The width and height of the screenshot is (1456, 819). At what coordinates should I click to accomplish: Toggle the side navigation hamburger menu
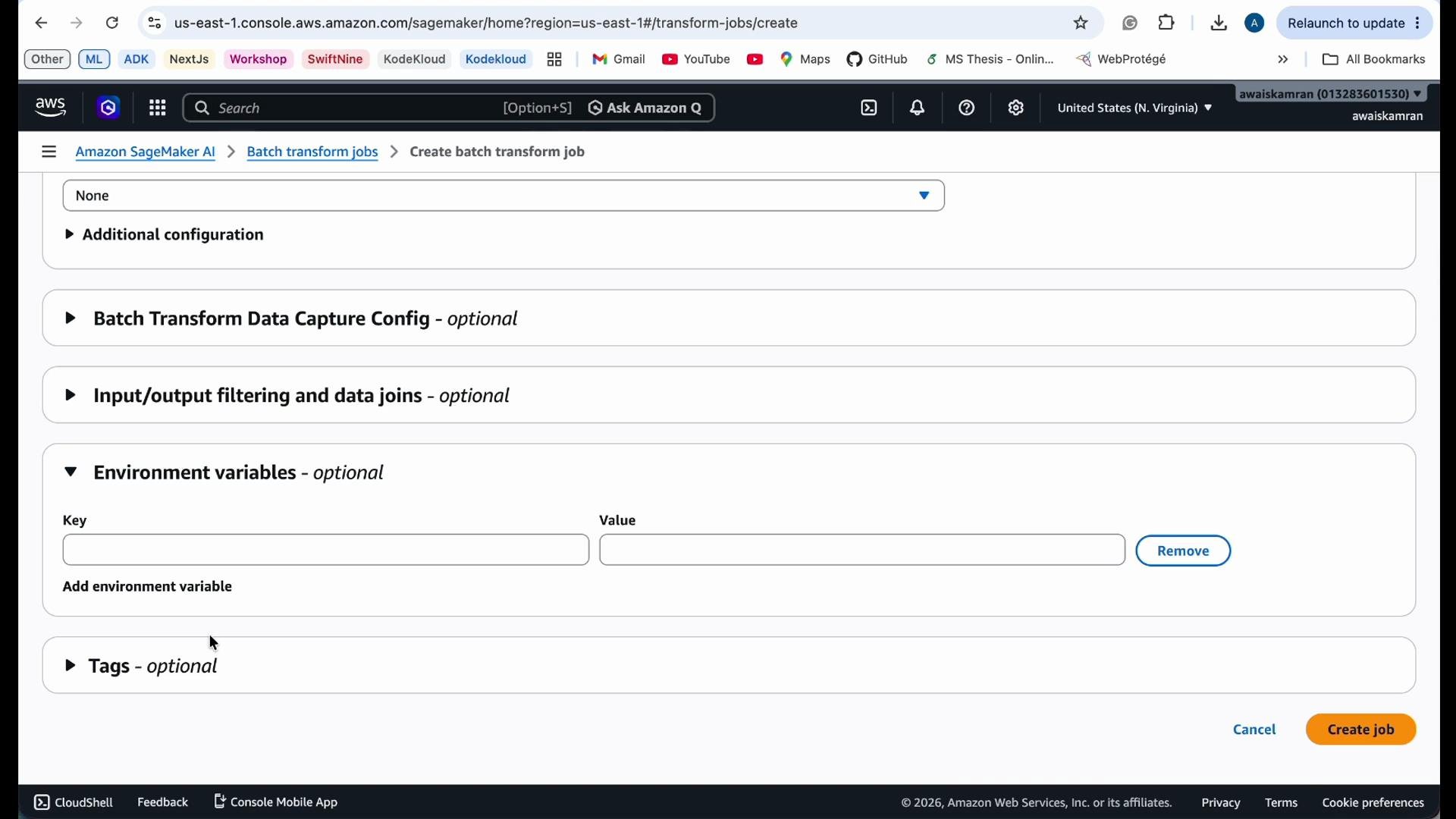click(49, 152)
